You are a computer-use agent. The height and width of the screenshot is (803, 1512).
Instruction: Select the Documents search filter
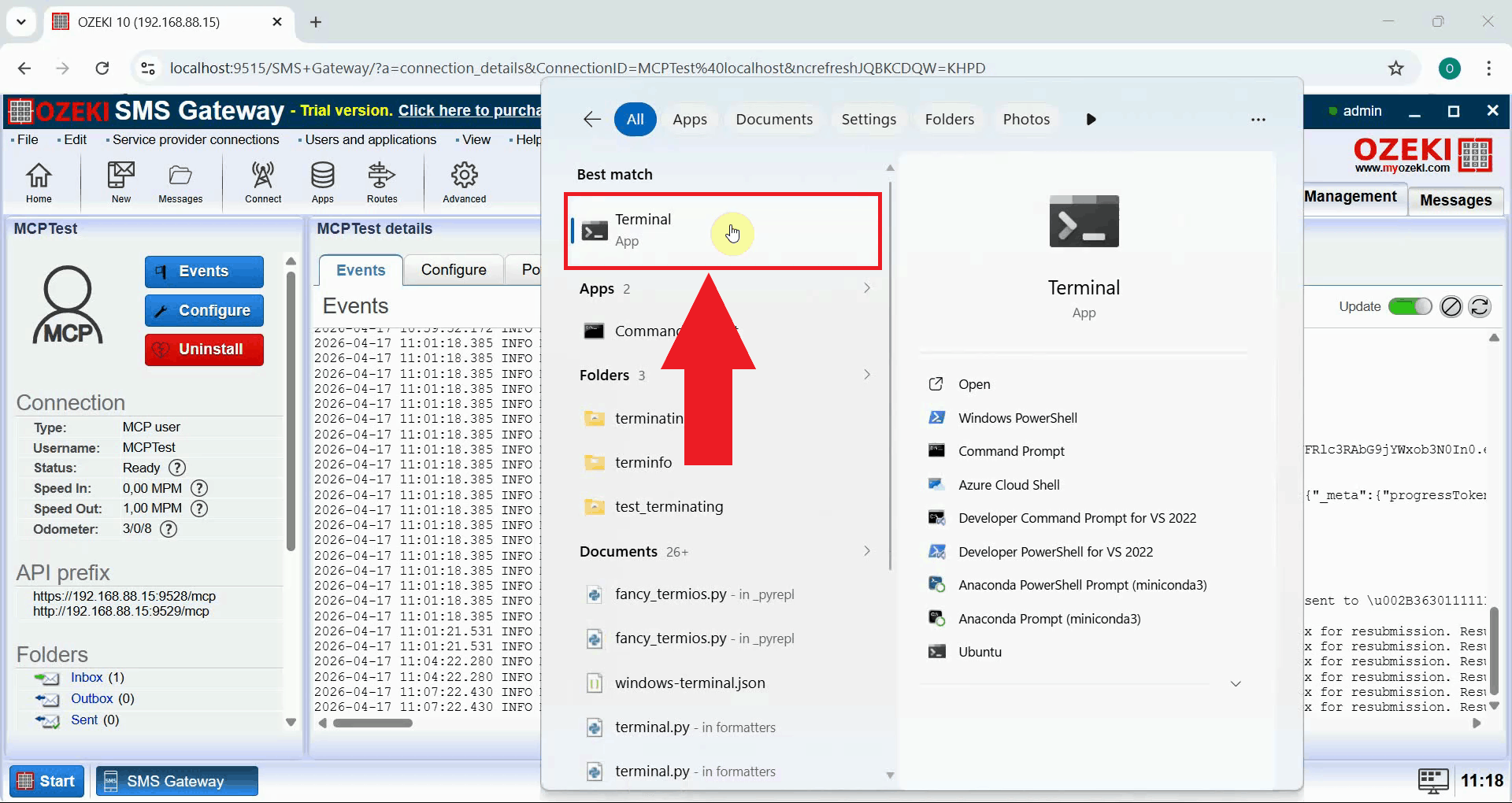[773, 120]
